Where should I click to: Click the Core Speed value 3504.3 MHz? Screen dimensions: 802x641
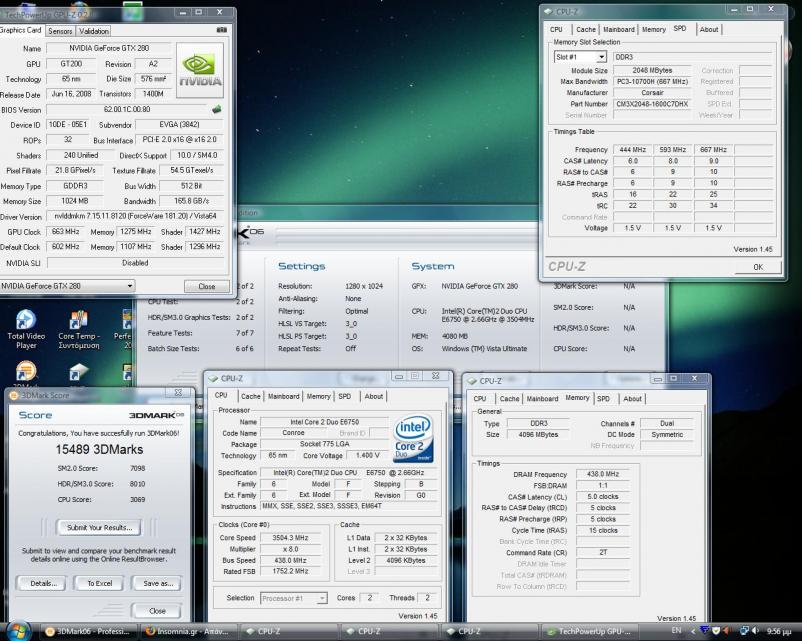(x=291, y=538)
